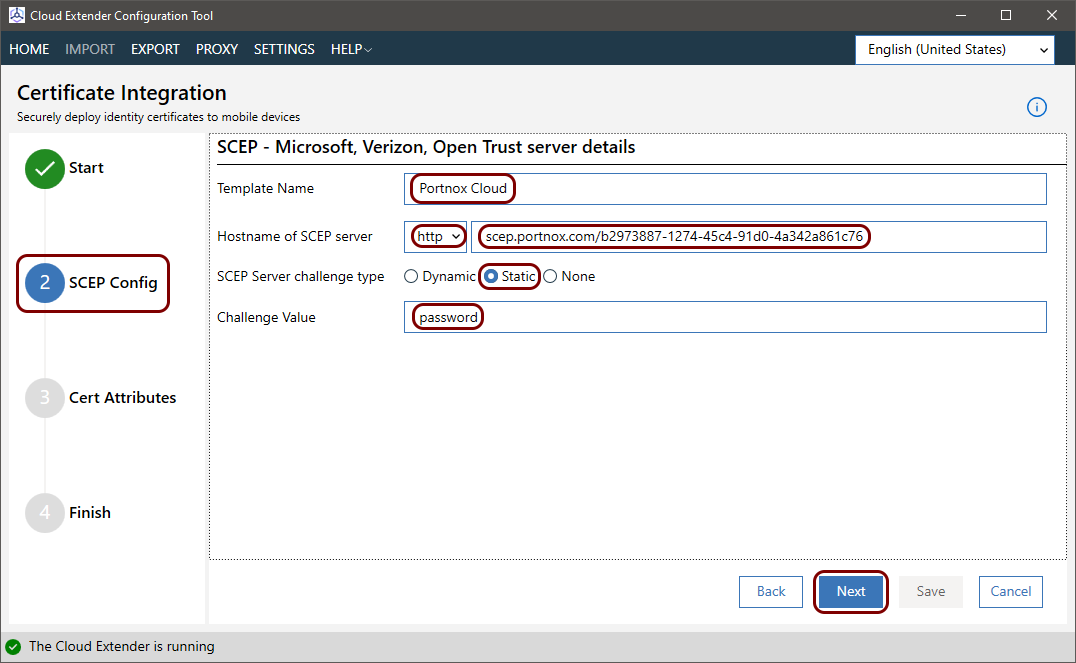1076x663 pixels.
Task: Click the green running status icon
Action: click(x=13, y=647)
